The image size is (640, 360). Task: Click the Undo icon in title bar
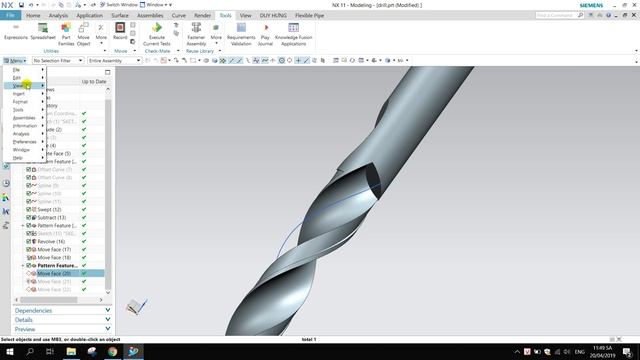[31, 5]
